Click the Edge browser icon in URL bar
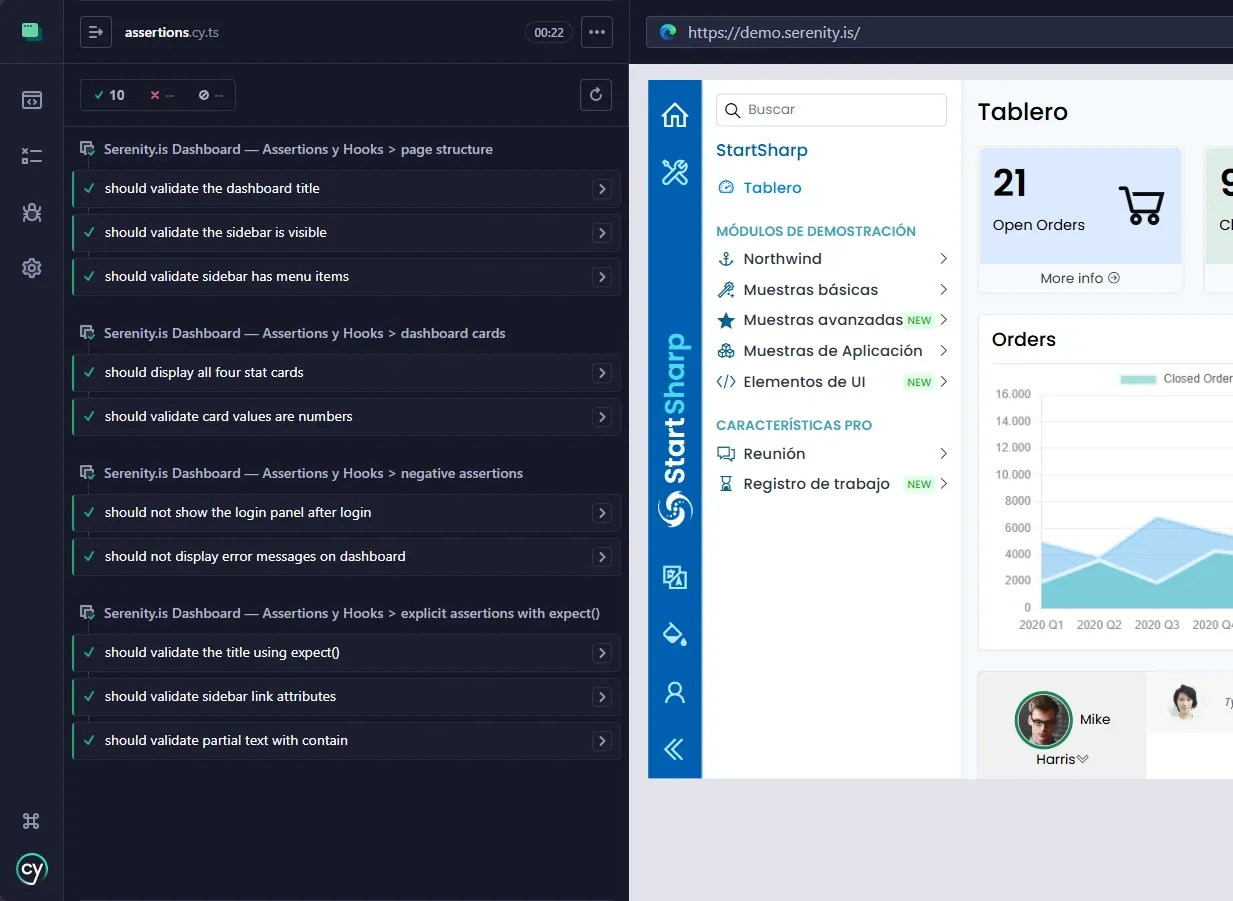This screenshot has height=901, width=1233. (x=668, y=32)
